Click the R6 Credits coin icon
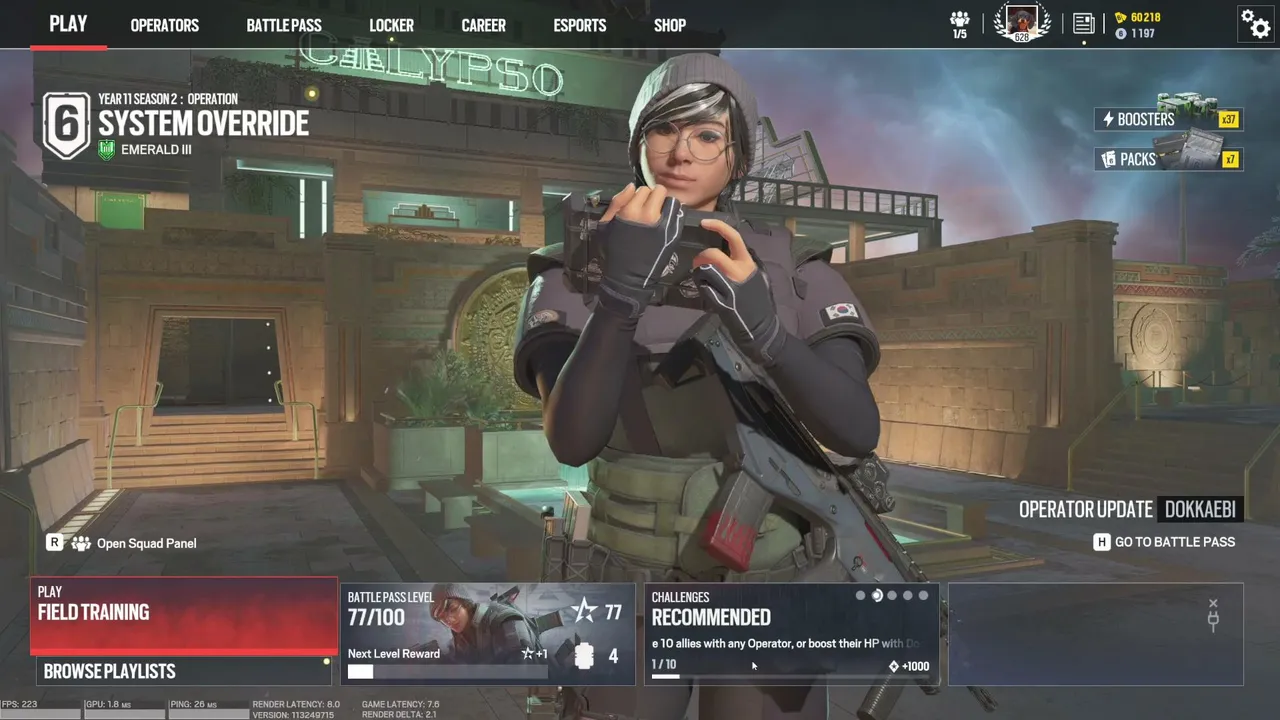This screenshot has height=720, width=1280. pos(1121,33)
